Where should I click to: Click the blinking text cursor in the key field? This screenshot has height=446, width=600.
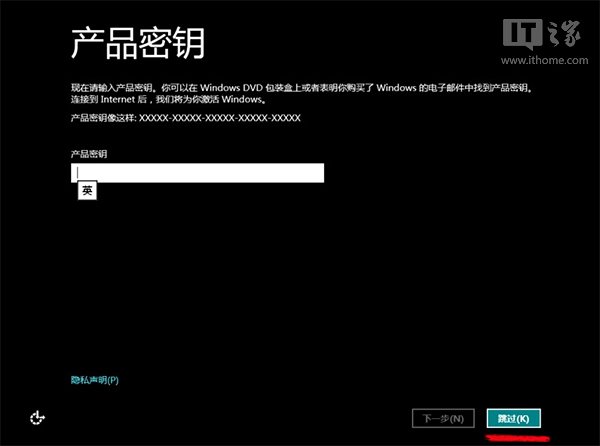(77, 173)
